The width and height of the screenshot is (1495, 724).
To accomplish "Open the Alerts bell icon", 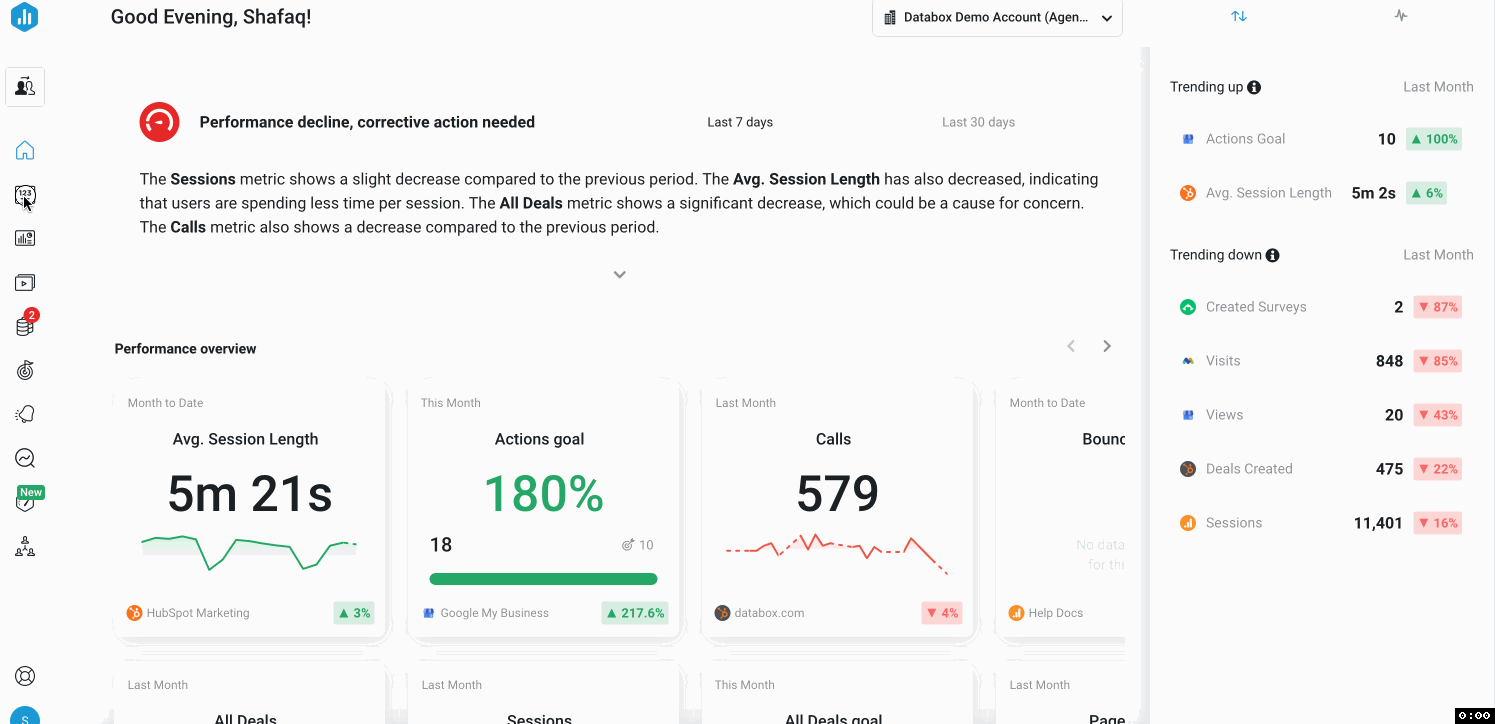I will pos(24,413).
